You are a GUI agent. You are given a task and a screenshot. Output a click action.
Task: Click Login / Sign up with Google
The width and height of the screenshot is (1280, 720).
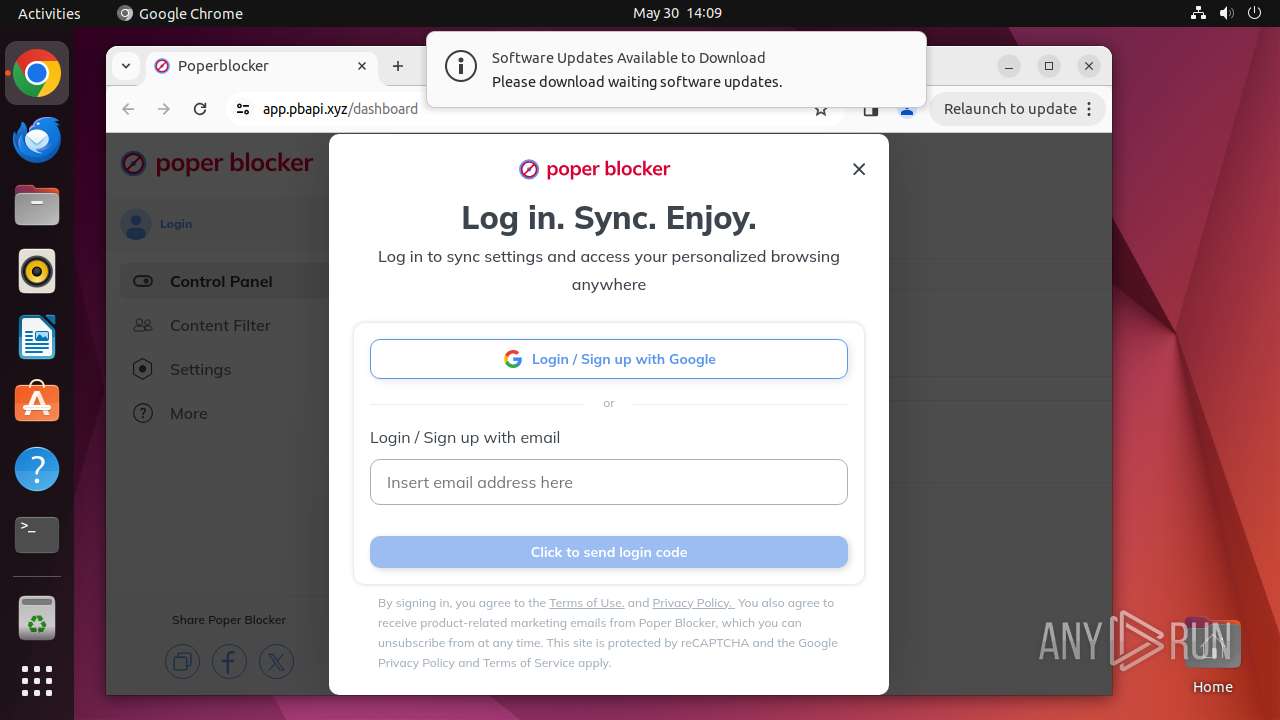click(609, 359)
